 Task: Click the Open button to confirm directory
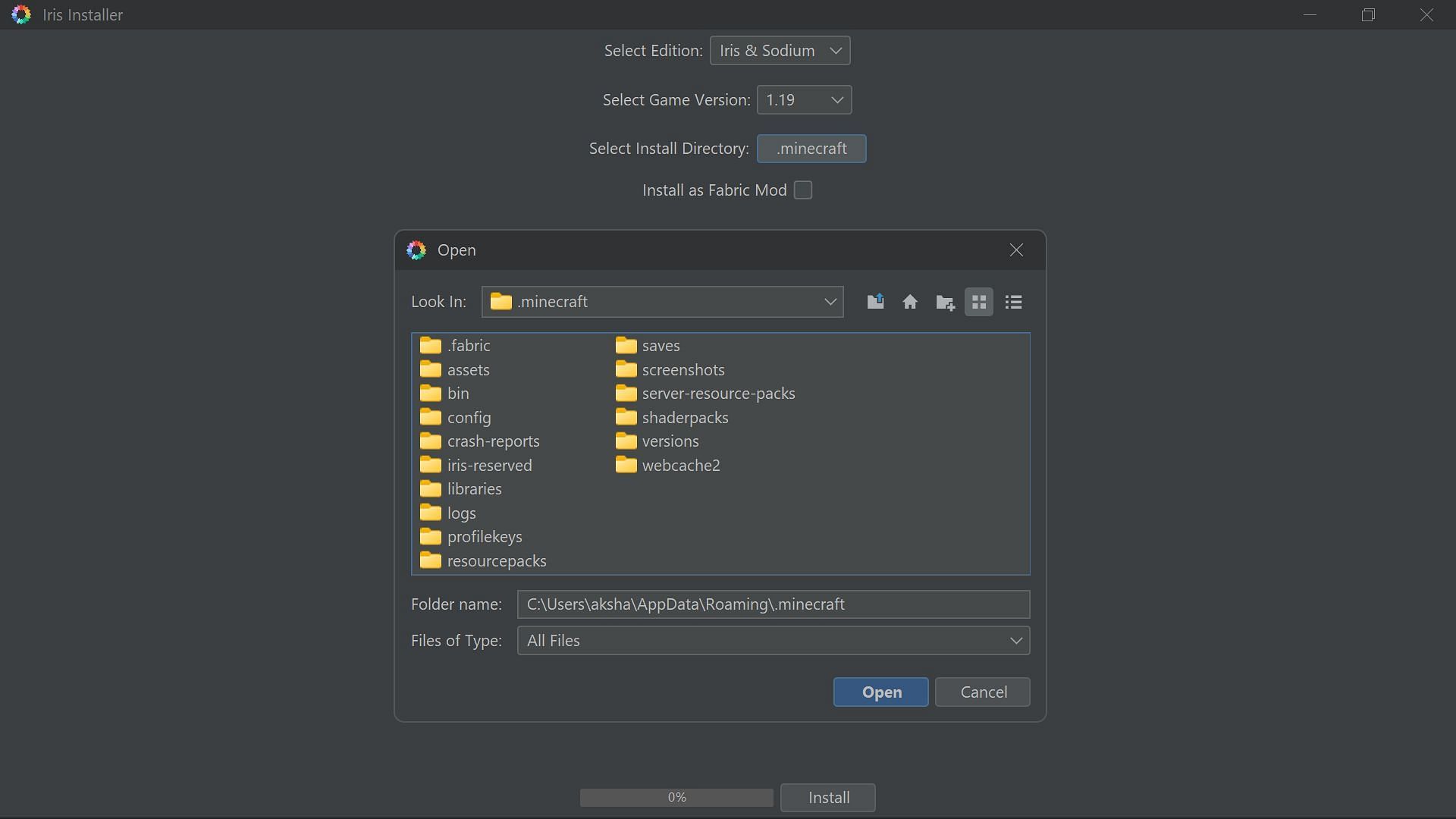pos(881,691)
